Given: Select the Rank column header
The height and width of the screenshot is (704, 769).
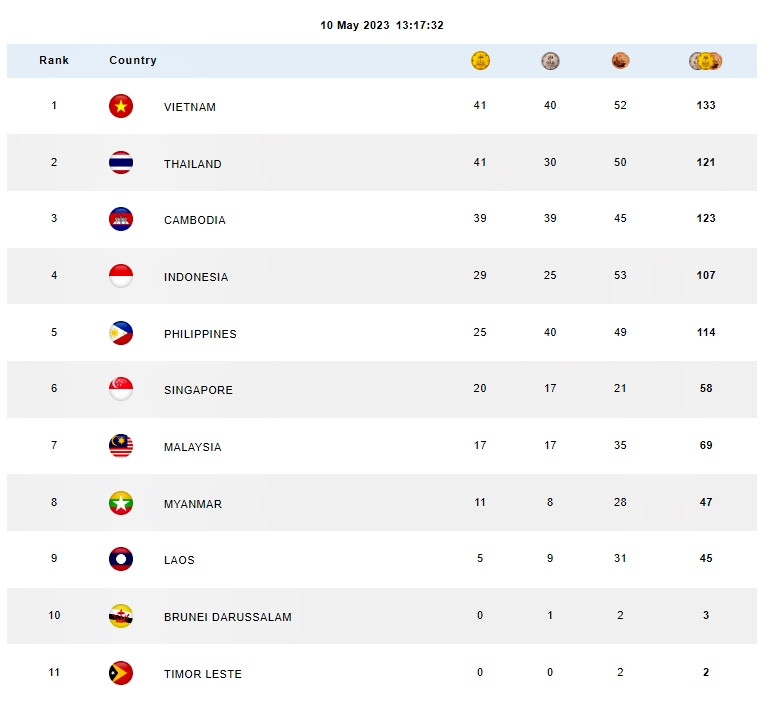Looking at the screenshot, I should click(54, 60).
